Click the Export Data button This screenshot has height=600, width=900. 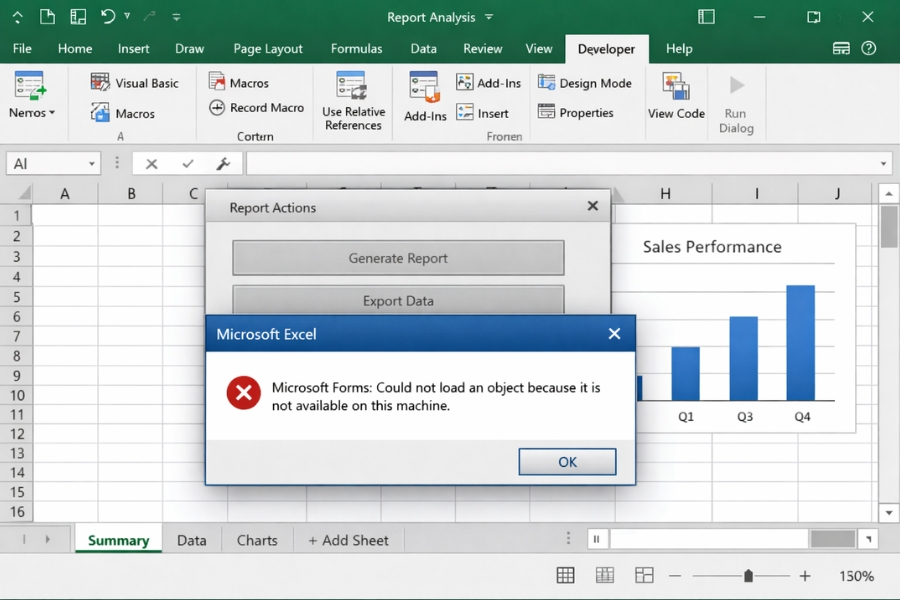click(x=398, y=301)
